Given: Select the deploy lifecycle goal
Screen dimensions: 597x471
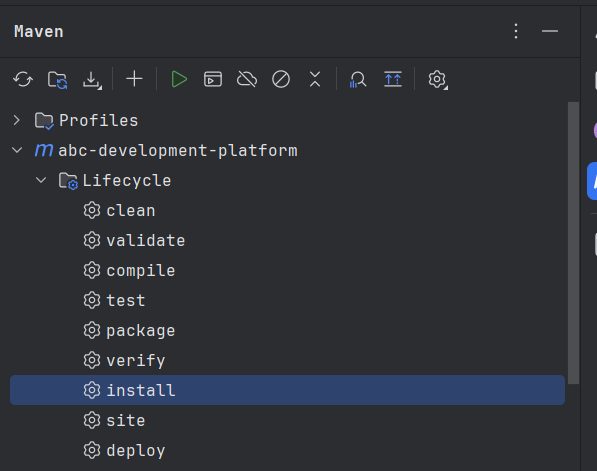Looking at the screenshot, I should [x=287, y=450].
